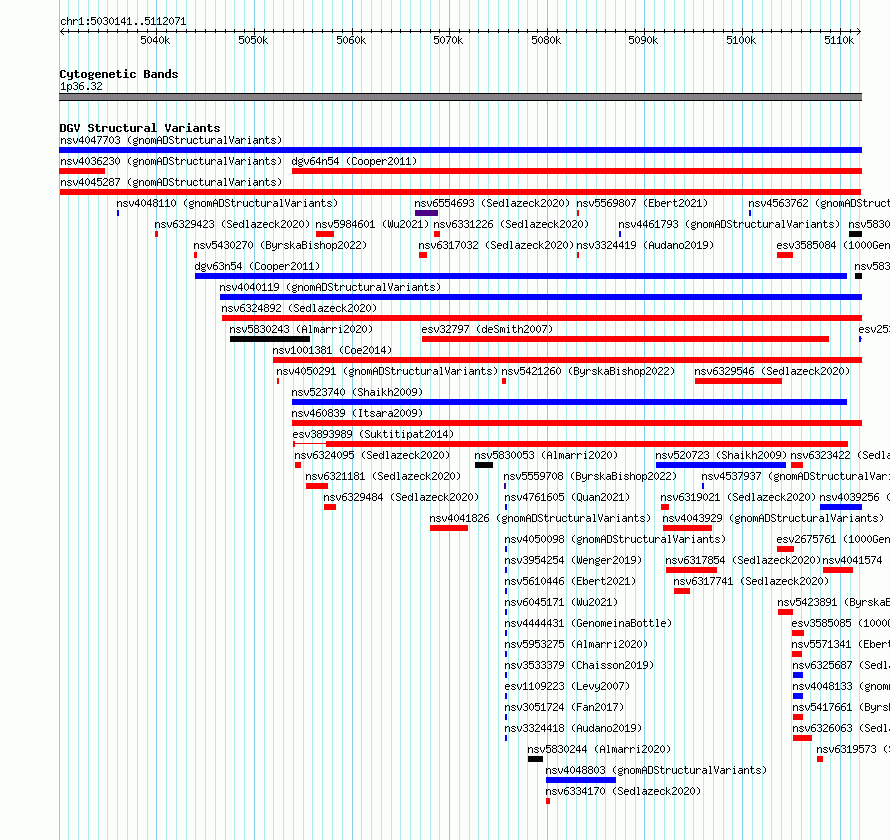Select nsv6329423 Sedlazeck2020 label

[232, 224]
